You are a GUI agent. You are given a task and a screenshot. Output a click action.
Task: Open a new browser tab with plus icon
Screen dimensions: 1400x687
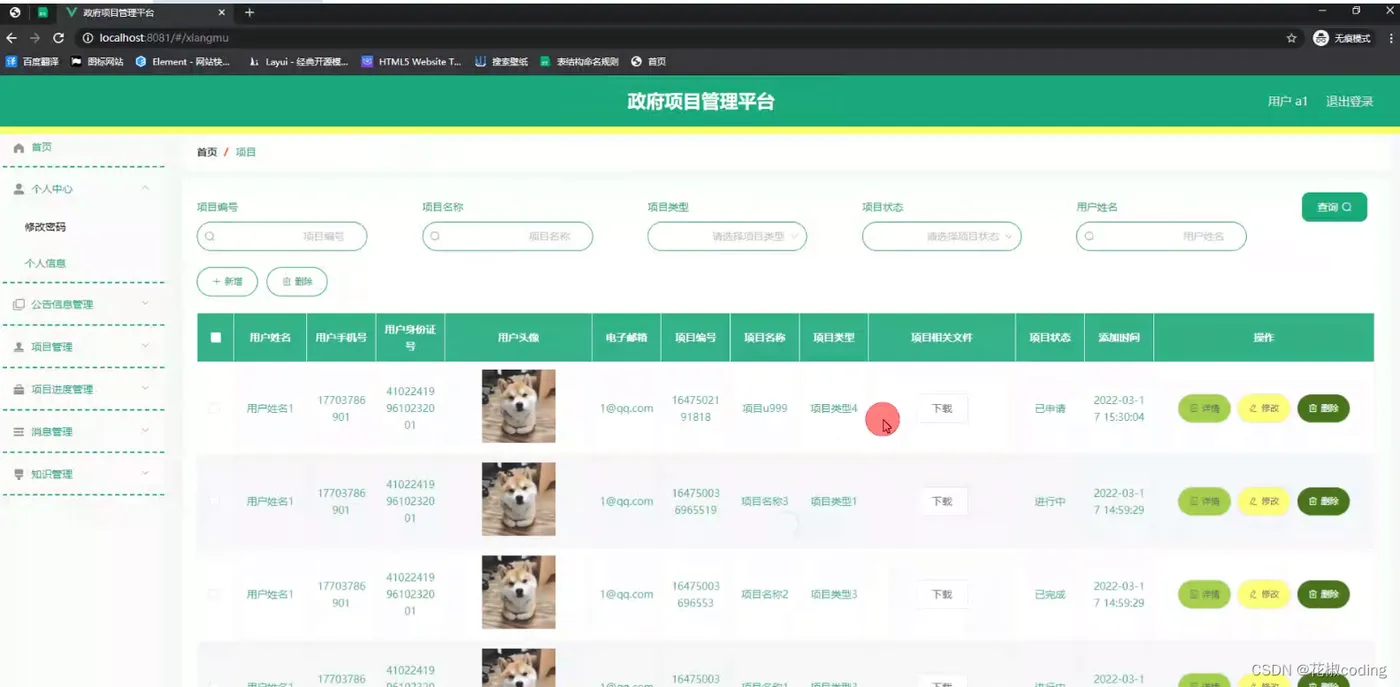tap(250, 12)
